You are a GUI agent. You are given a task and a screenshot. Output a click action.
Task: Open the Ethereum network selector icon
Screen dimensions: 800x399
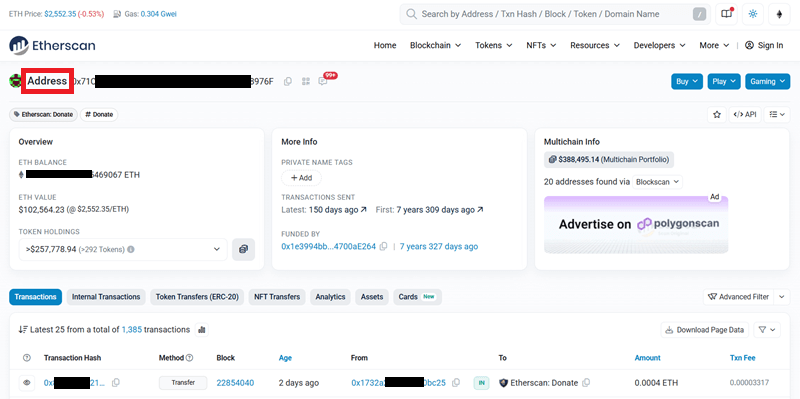(x=779, y=14)
